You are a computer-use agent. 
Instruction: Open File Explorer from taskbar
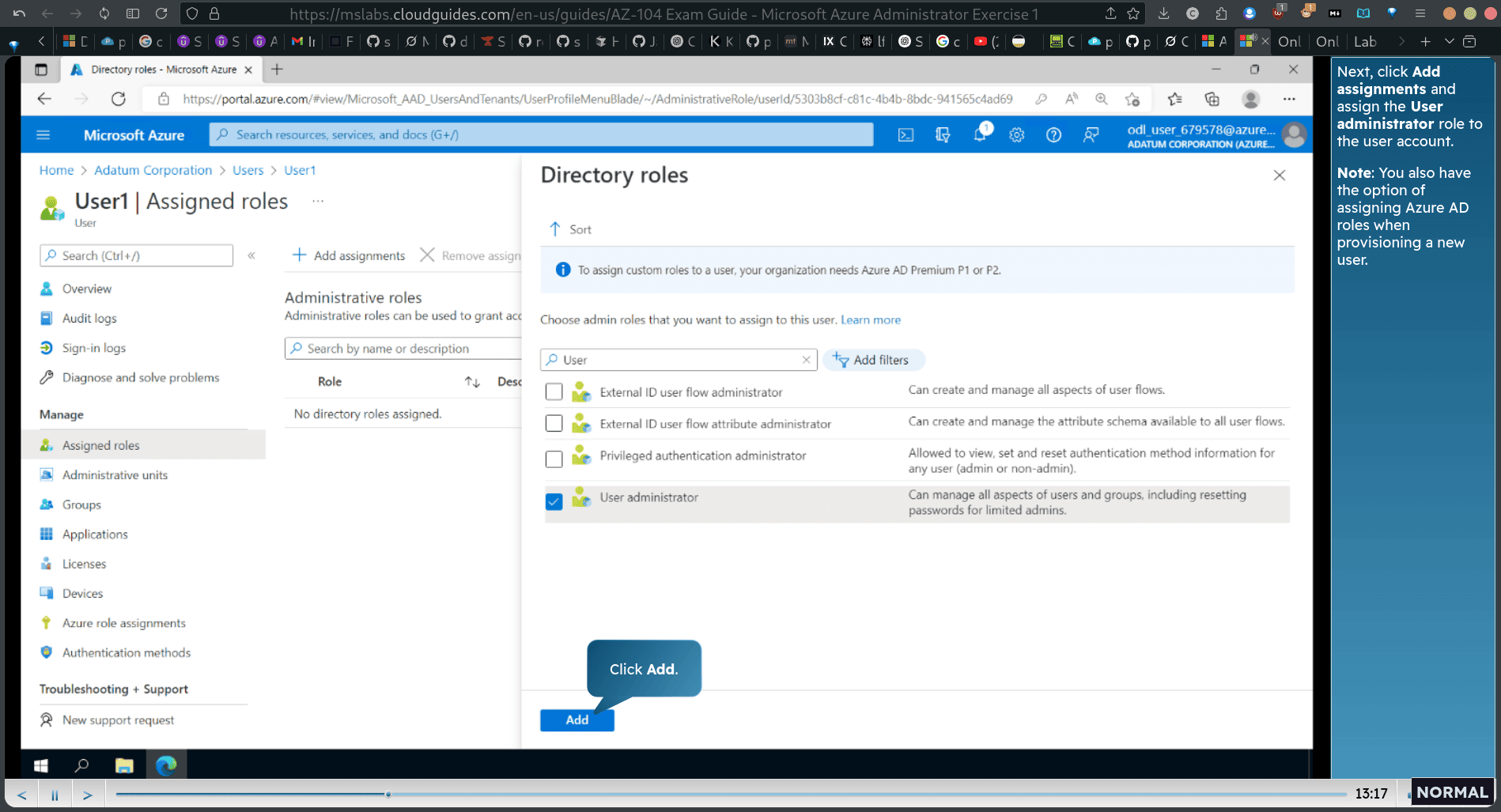pos(124,765)
